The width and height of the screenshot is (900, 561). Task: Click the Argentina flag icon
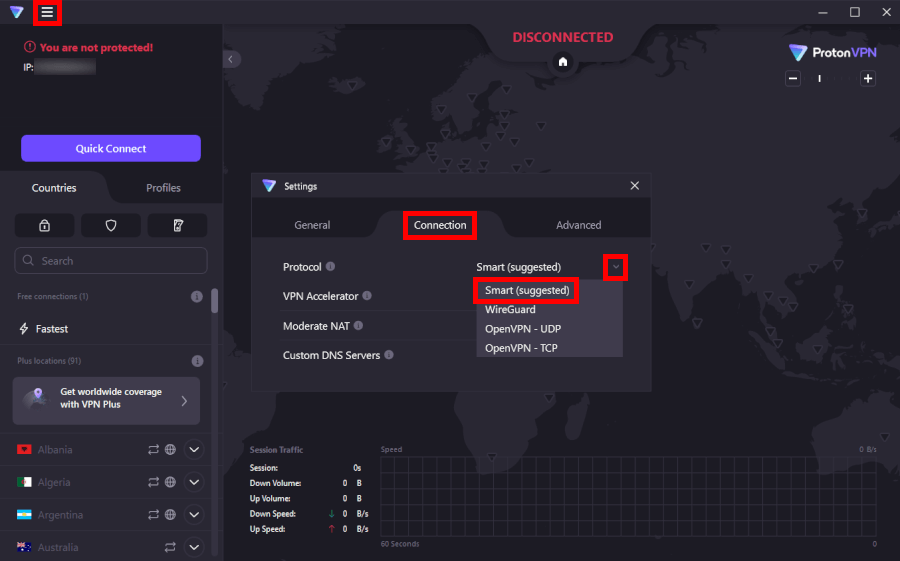pyautogui.click(x=24, y=515)
